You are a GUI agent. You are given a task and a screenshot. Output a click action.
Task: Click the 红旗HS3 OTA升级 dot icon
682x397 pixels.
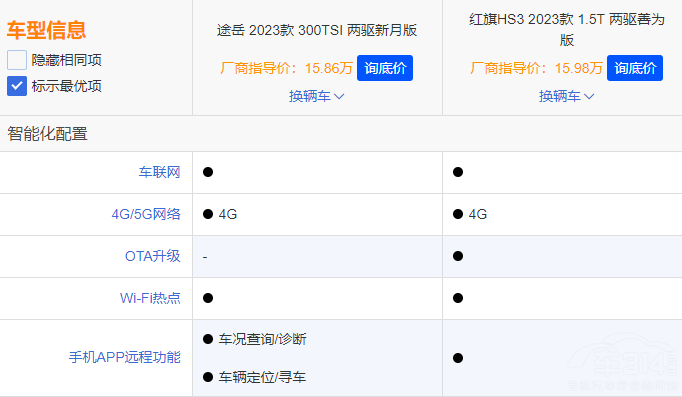click(x=458, y=256)
